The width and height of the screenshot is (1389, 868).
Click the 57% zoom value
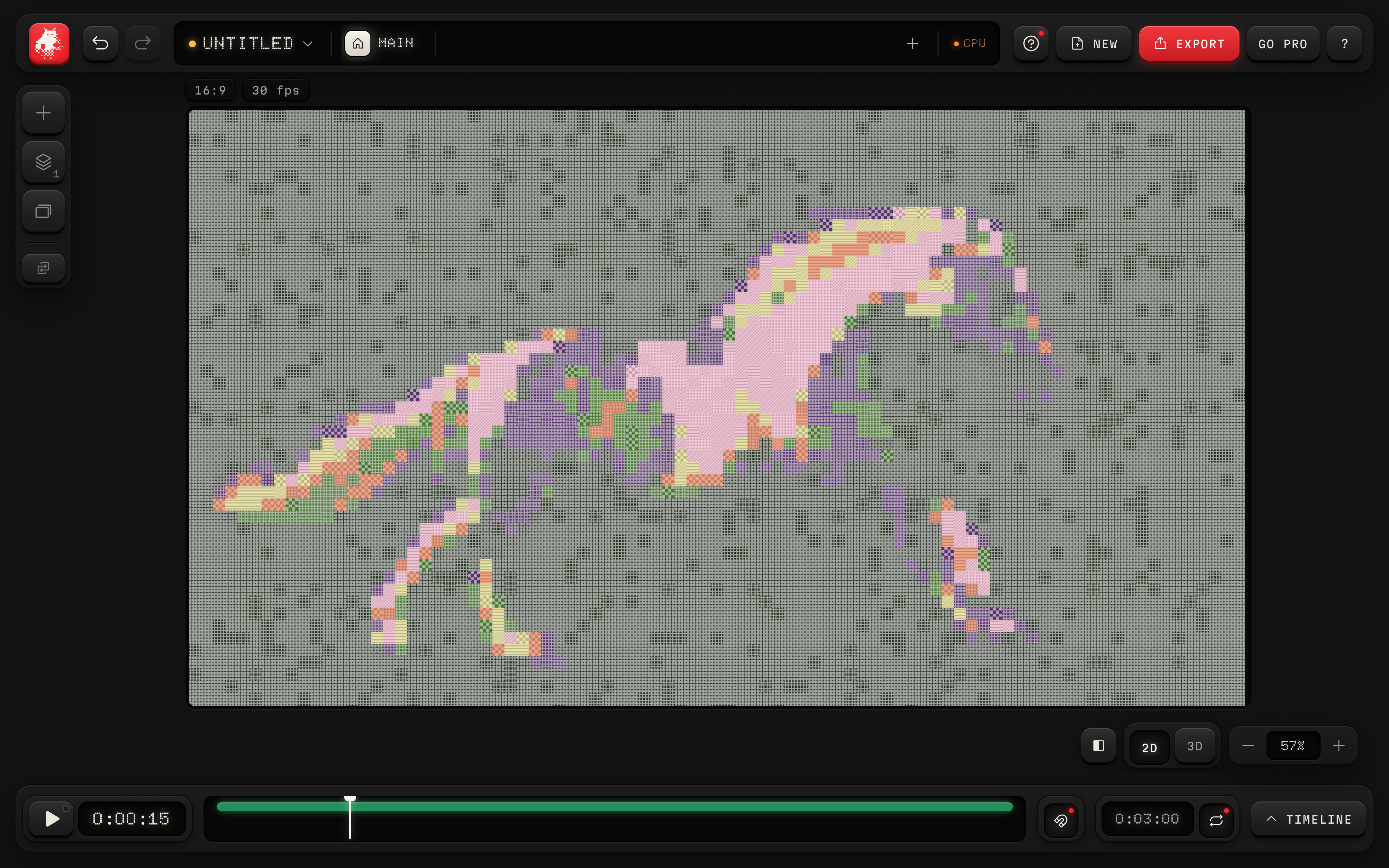[x=1293, y=746]
